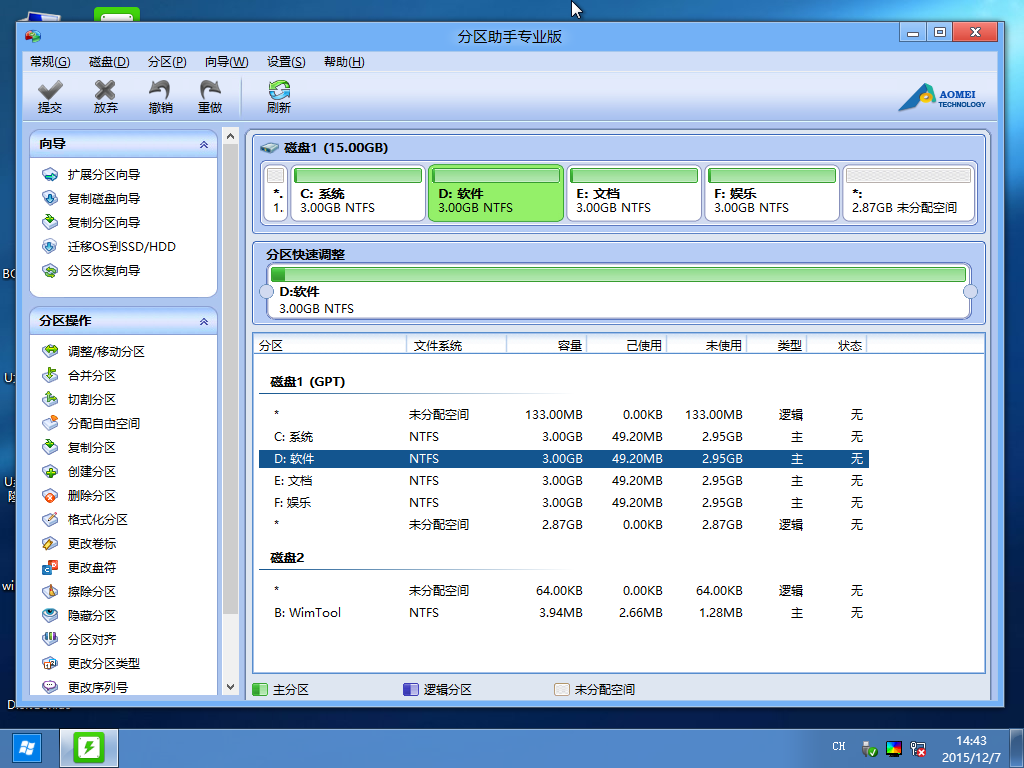Launch the 复制磁盘向导 wizard
The height and width of the screenshot is (768, 1024).
pyautogui.click(x=91, y=199)
